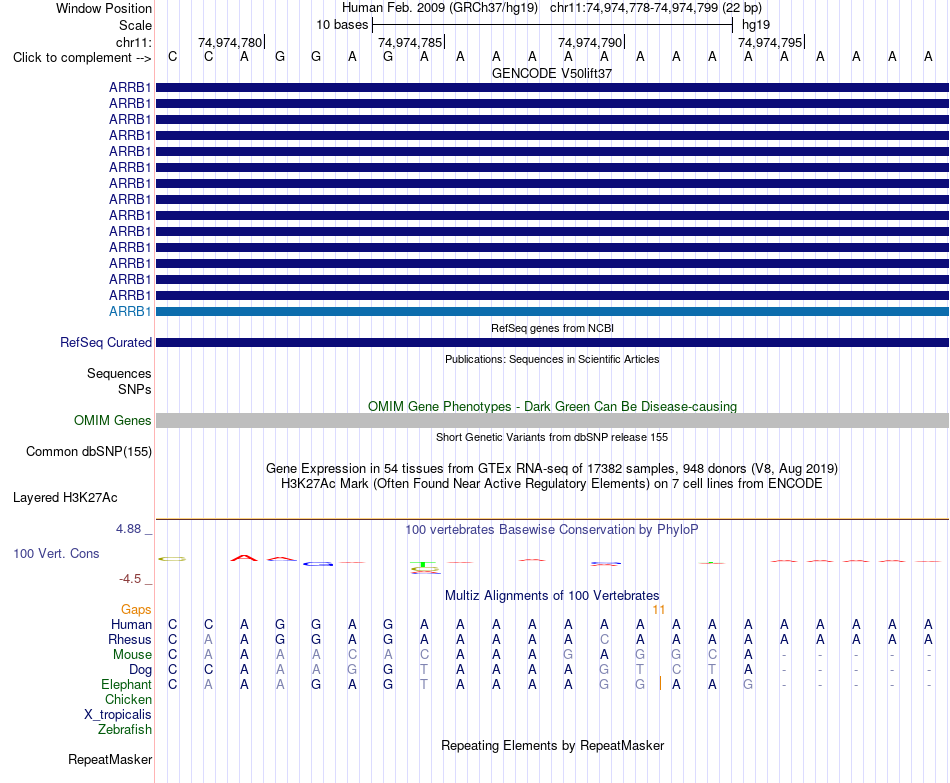Screen dimensions: 950x783
Task: Select the Rhesus alignment row label
Action: click(130, 640)
